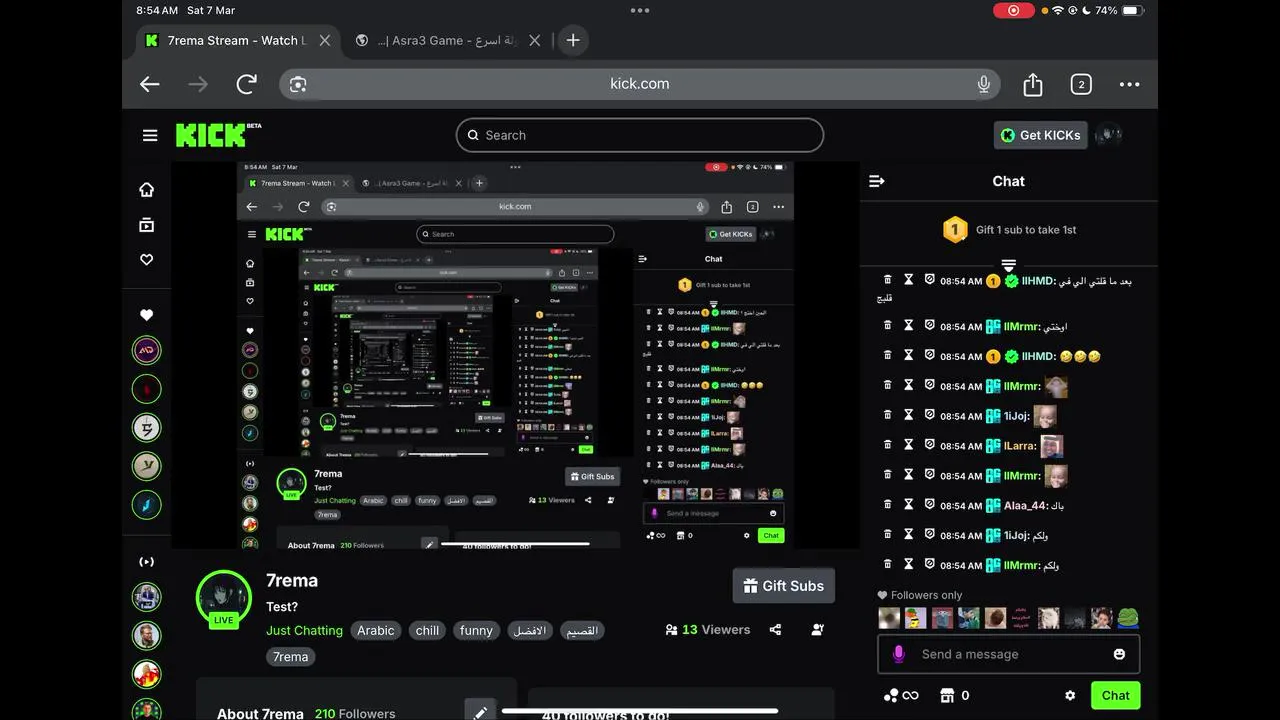Click username ILarra in chat
The image size is (1280, 720).
click(x=1019, y=446)
